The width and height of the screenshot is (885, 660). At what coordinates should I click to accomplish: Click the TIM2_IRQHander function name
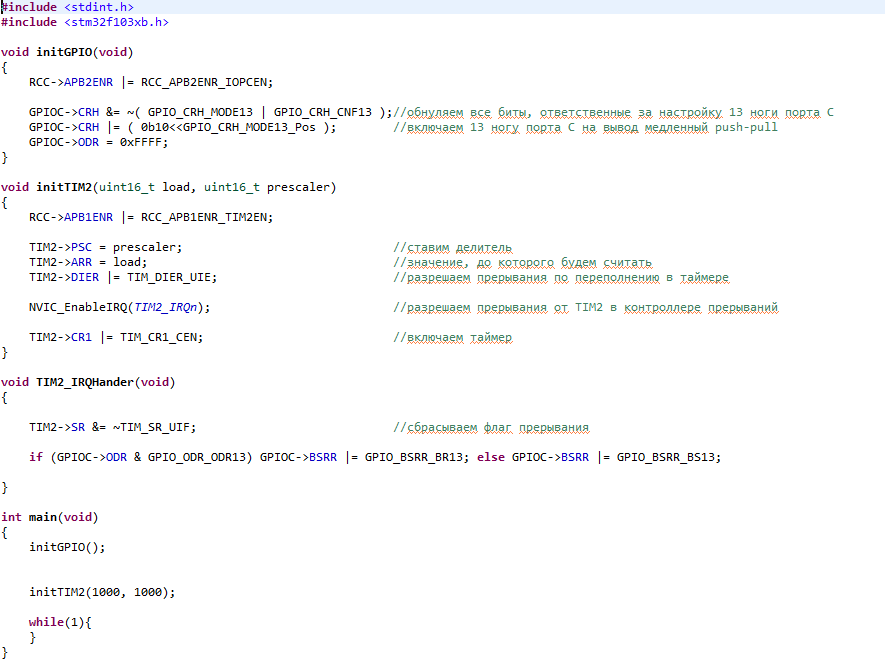(x=85, y=382)
